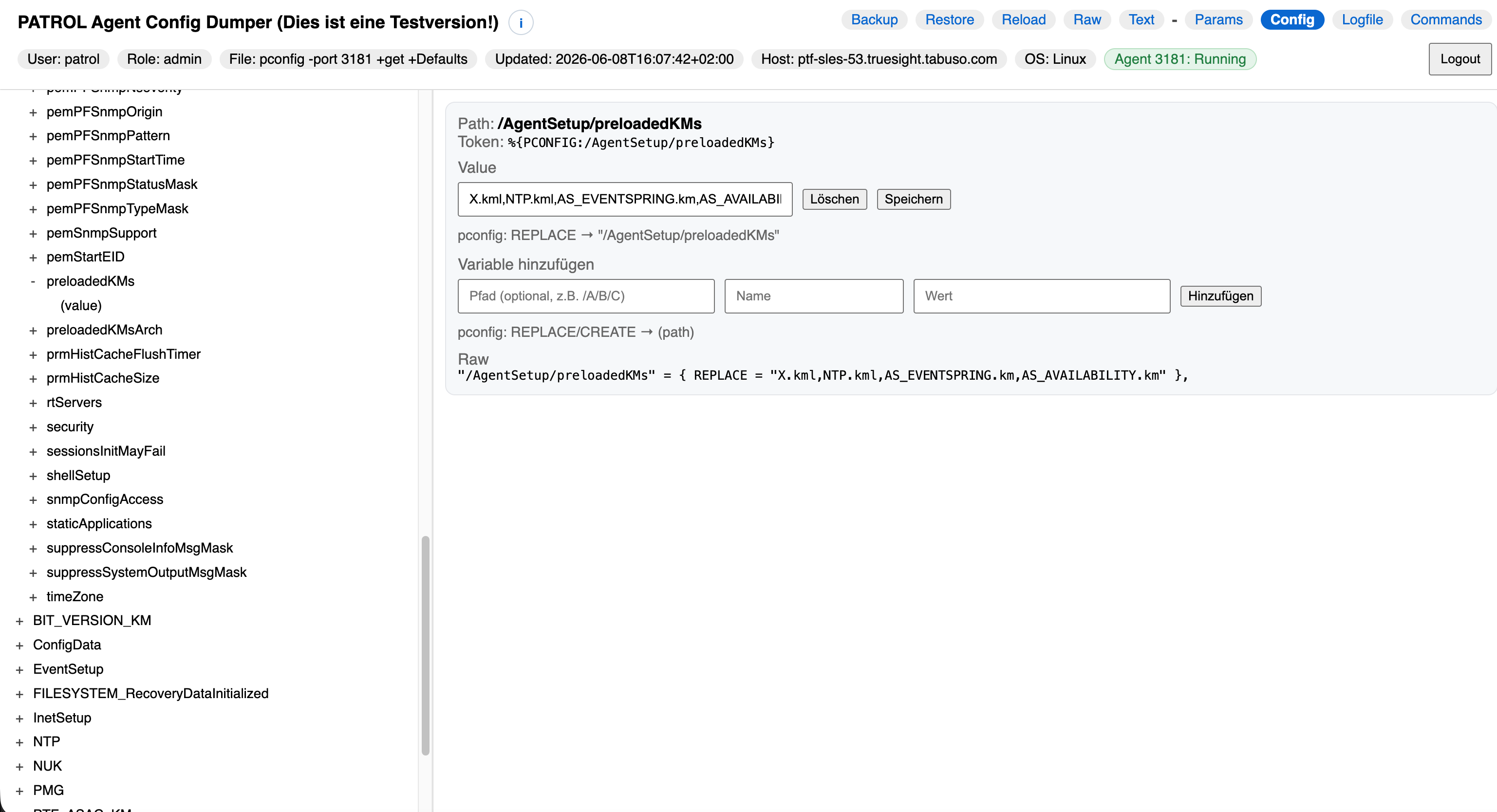Image resolution: width=1497 pixels, height=812 pixels.
Task: Expand the pemPFSnmpStatusMask node
Action: [33, 185]
